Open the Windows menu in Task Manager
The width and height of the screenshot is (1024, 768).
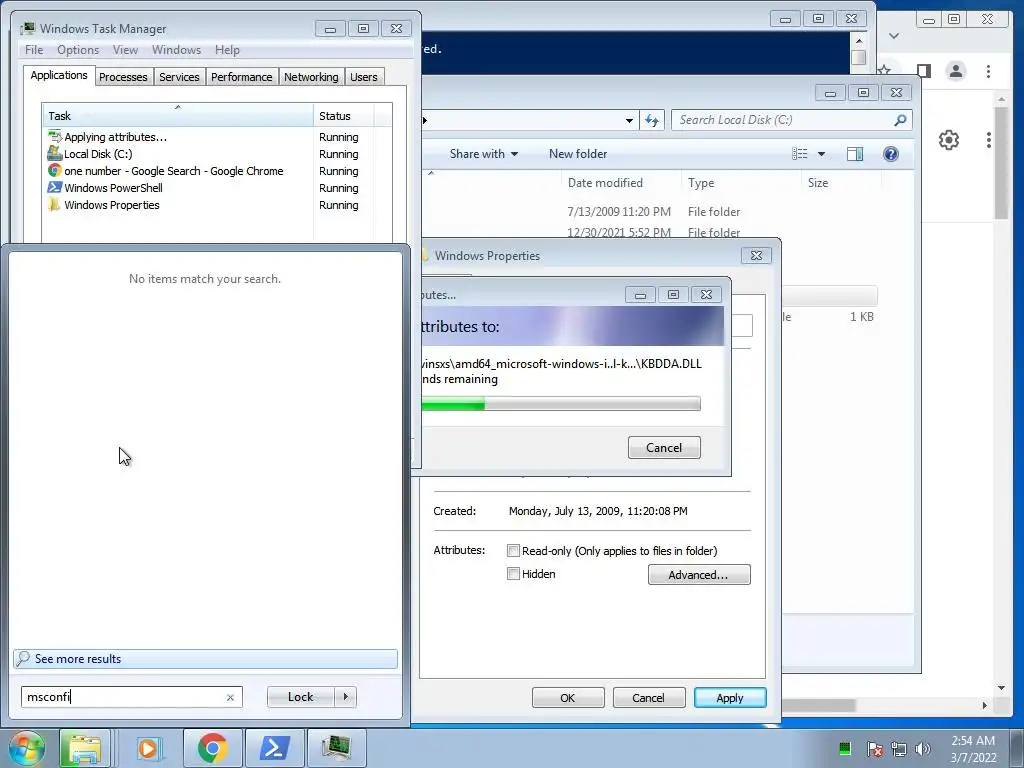[x=176, y=50]
